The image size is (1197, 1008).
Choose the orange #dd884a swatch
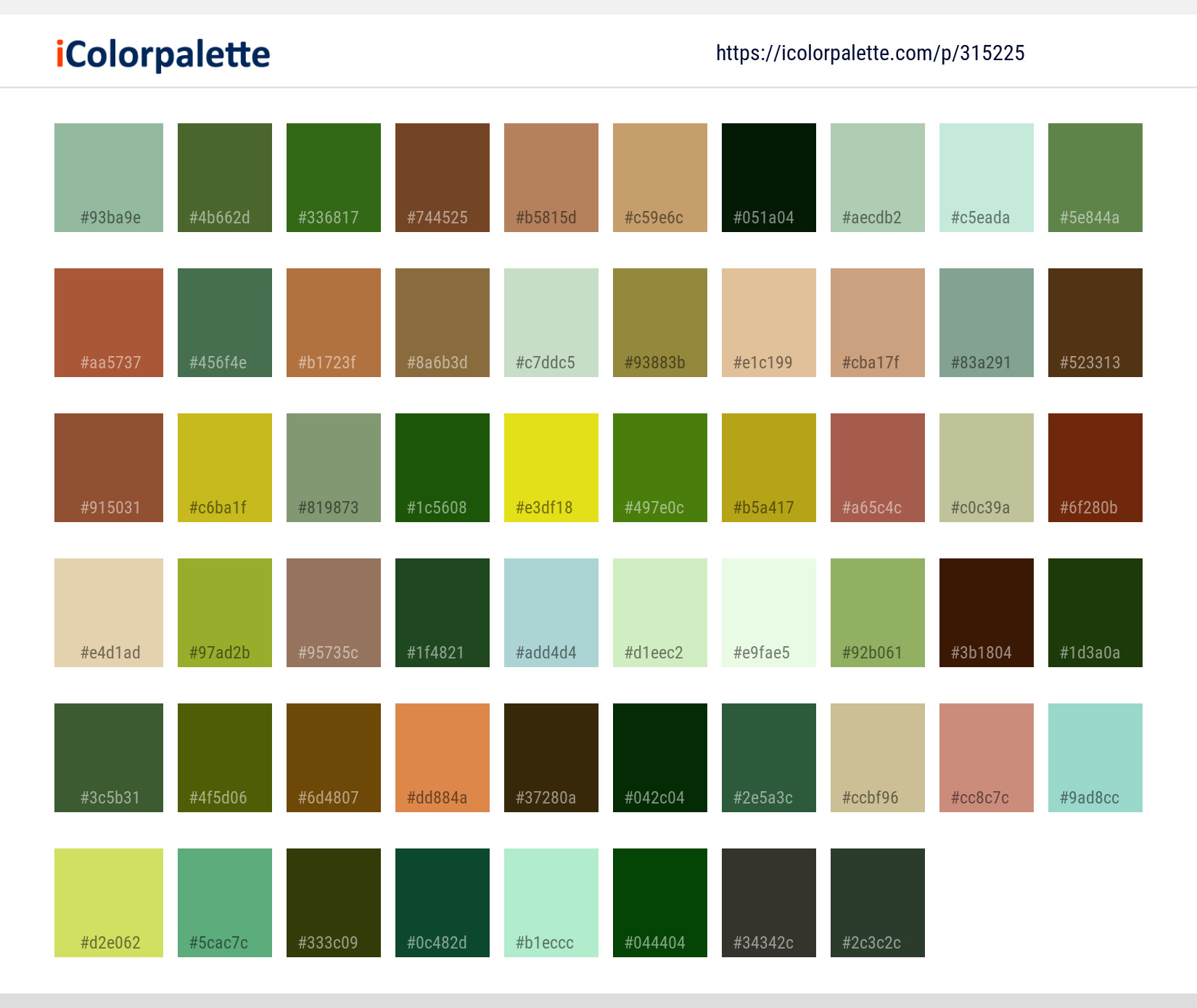(443, 758)
